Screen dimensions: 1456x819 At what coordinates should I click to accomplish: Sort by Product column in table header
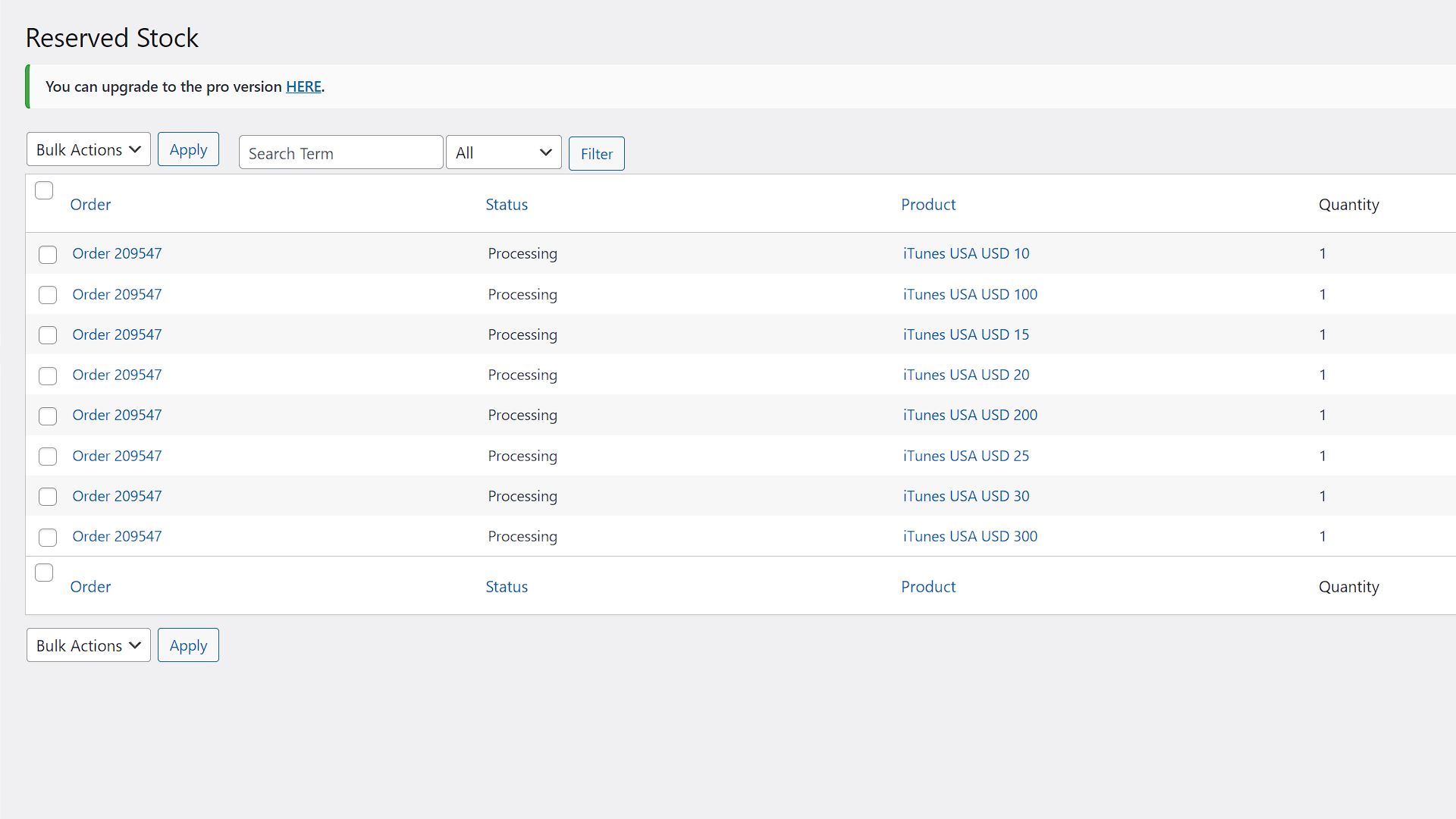(x=928, y=205)
